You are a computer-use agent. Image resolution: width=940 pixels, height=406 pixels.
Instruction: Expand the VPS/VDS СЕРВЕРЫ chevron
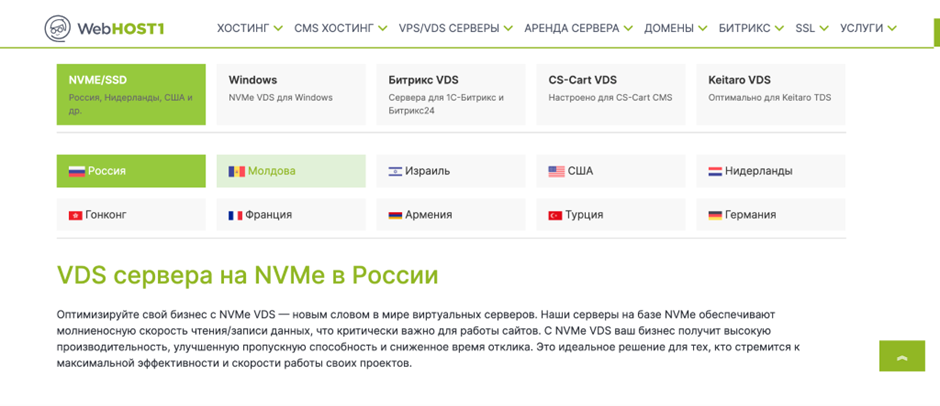508,28
